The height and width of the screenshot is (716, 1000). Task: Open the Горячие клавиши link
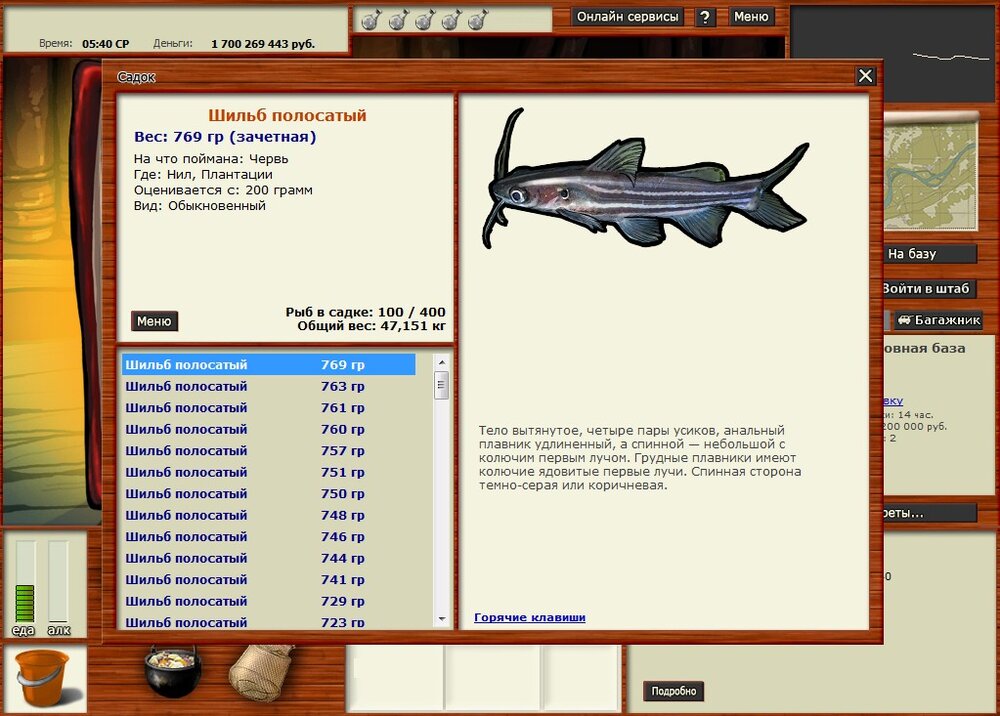(529, 618)
